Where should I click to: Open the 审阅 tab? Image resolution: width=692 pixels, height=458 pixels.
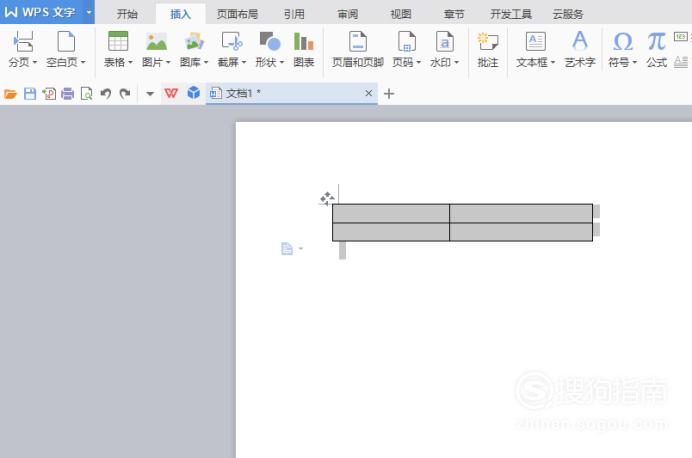(x=348, y=14)
